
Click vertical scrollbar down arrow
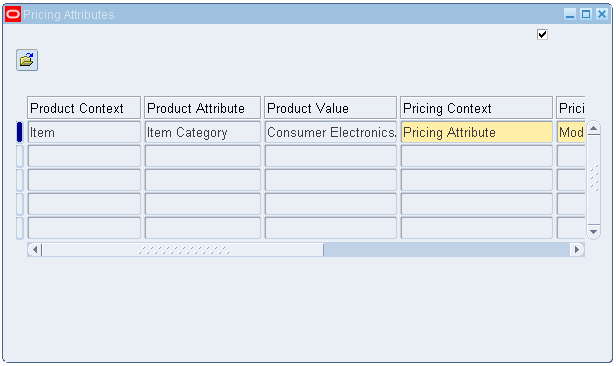point(594,232)
